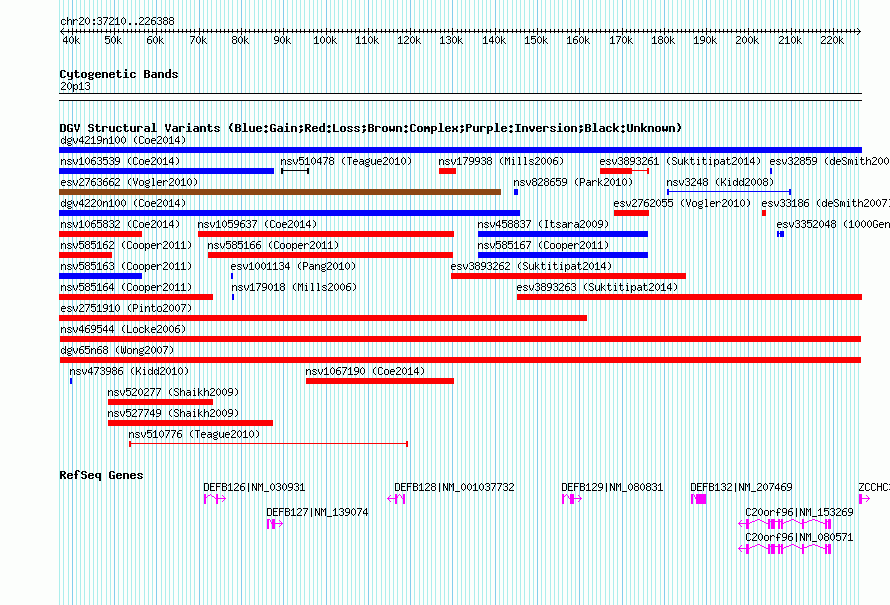Click the 100k mark on the ruler

pyautogui.click(x=325, y=41)
